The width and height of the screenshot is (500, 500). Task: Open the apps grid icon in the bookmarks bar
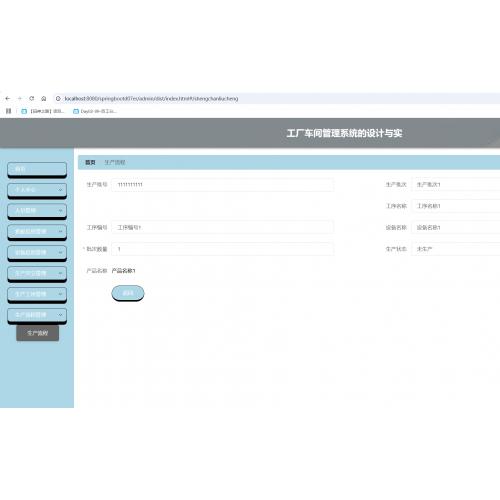click(x=9, y=111)
